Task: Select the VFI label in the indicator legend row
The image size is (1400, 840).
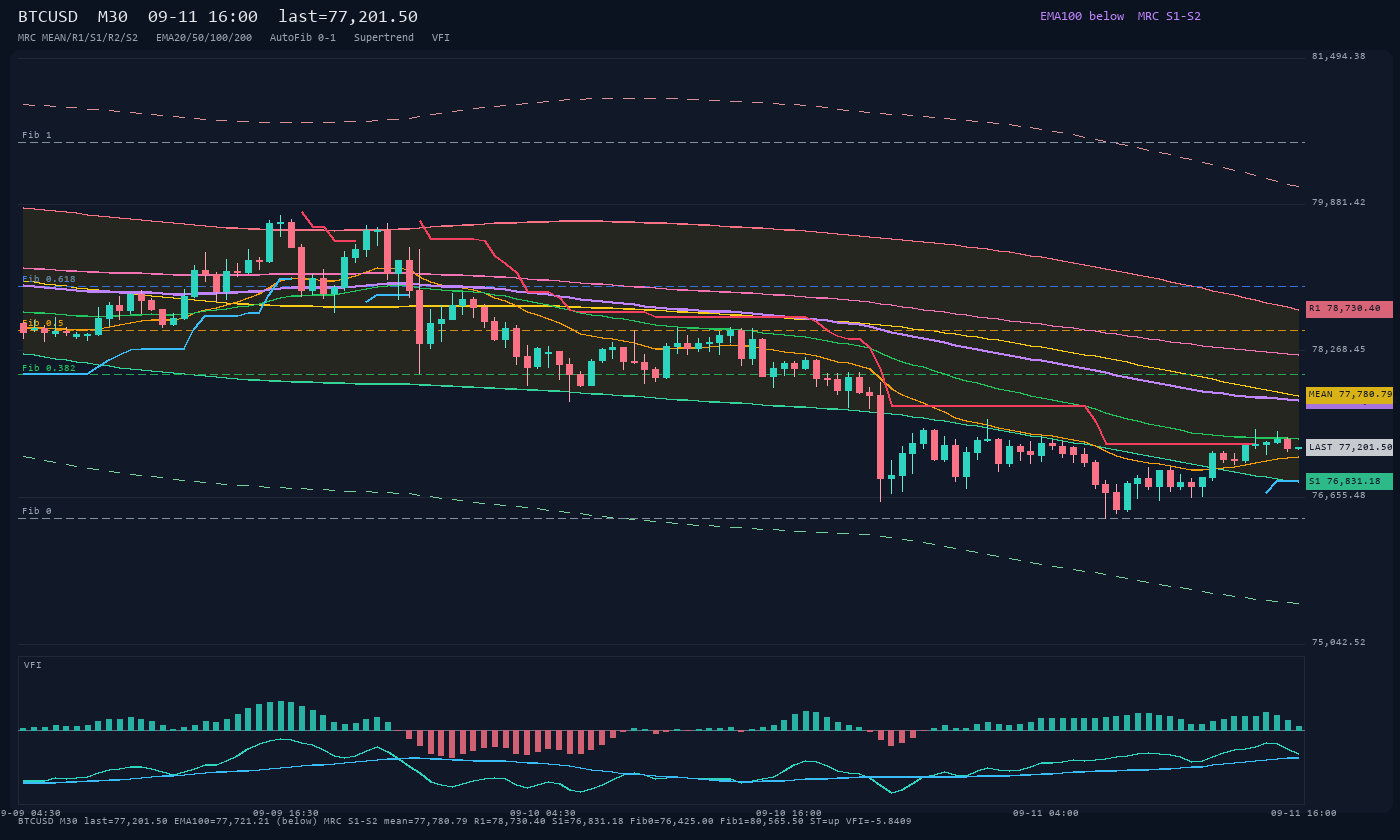Action: (441, 37)
